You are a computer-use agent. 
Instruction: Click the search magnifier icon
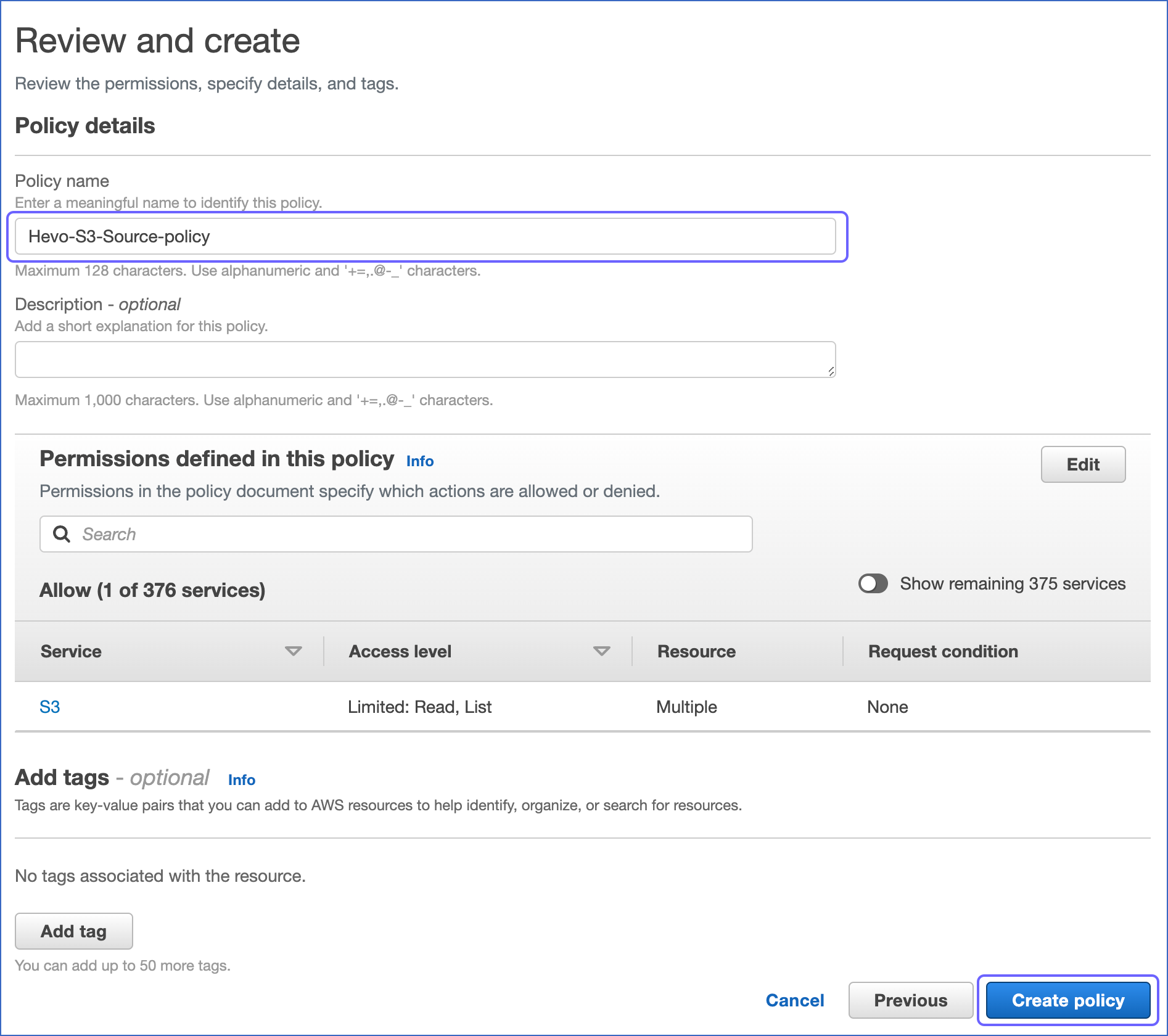62,534
